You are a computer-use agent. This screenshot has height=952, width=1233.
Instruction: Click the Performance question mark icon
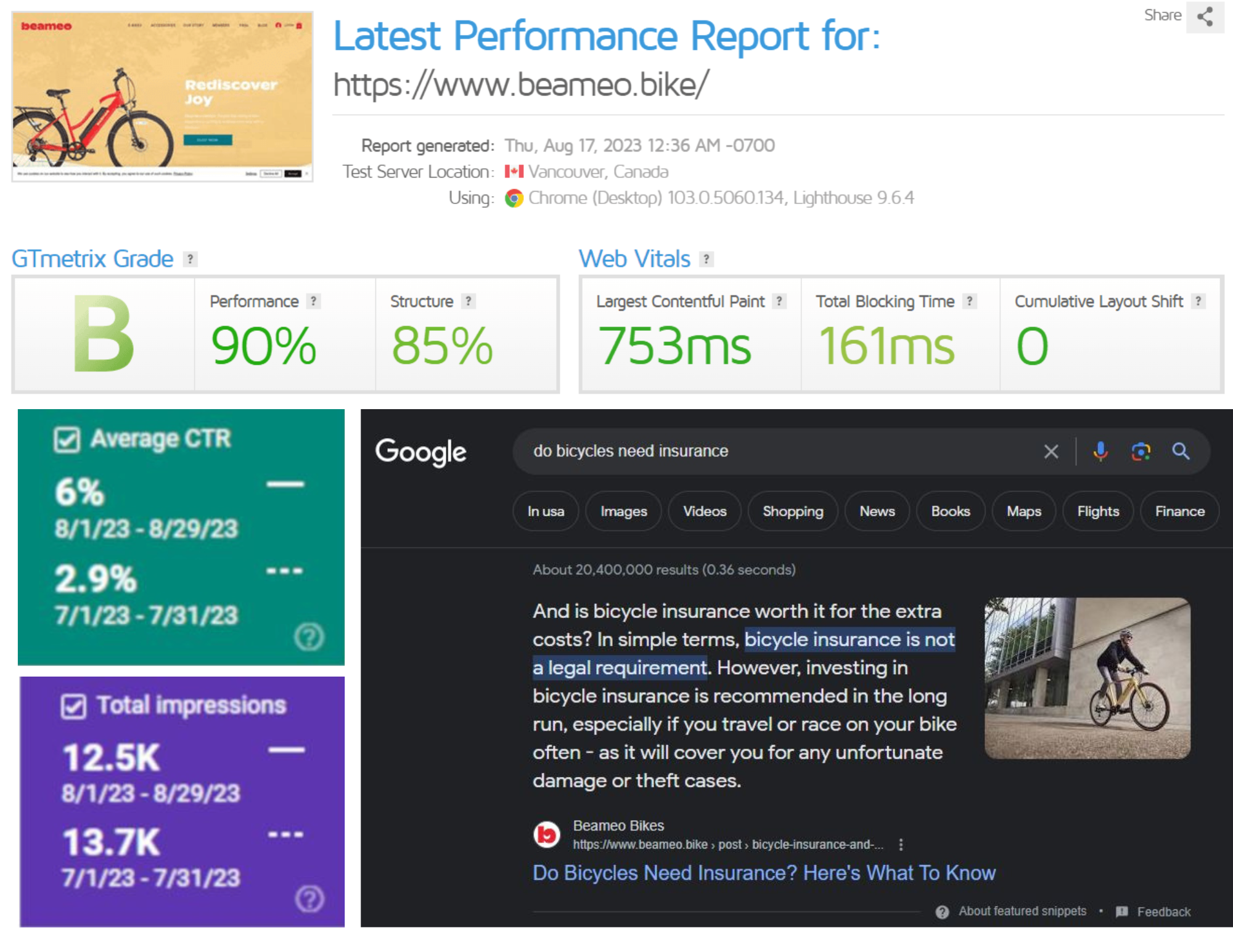pos(314,301)
